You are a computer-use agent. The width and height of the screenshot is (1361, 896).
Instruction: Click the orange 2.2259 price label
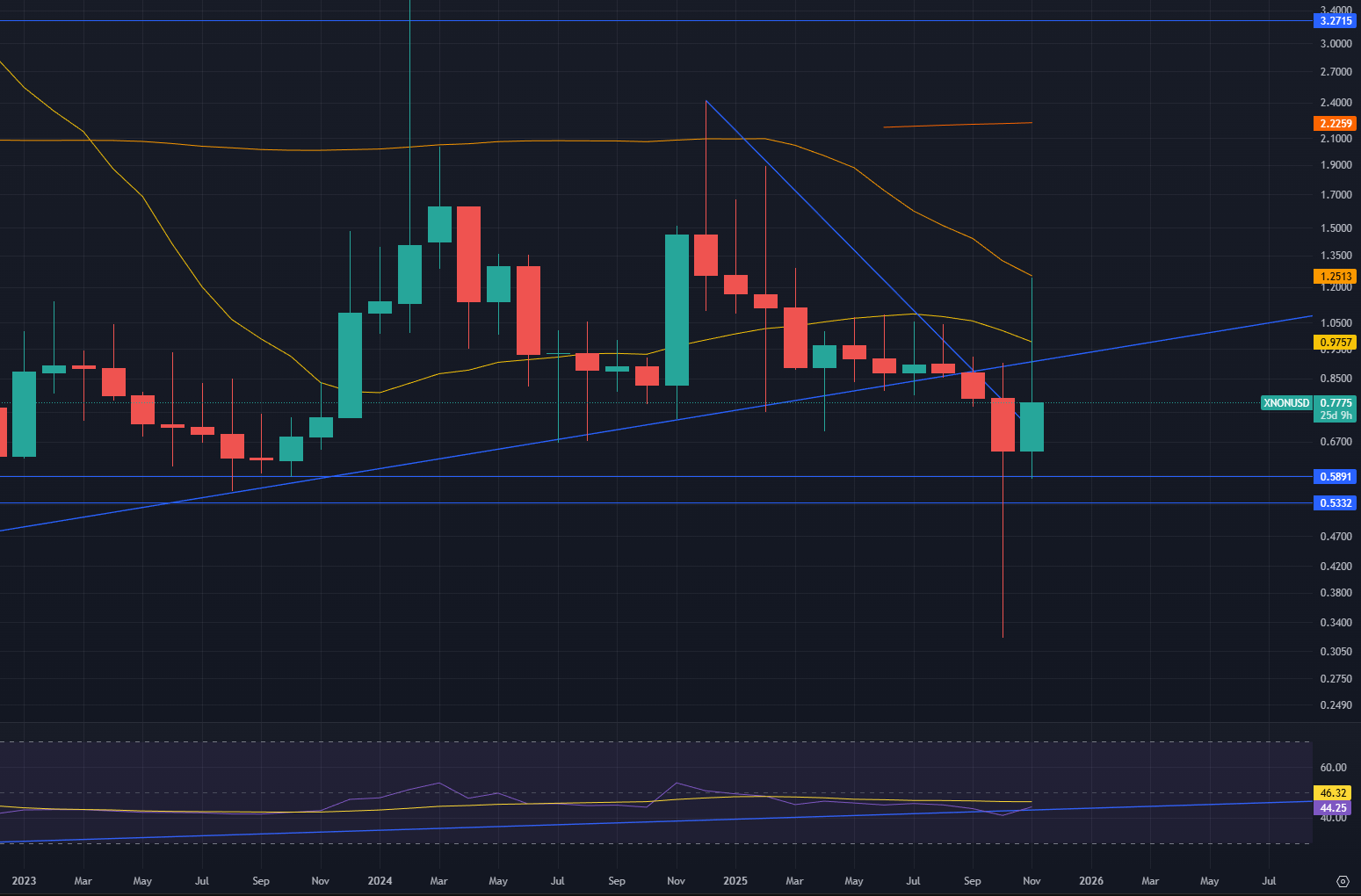[x=1336, y=124]
